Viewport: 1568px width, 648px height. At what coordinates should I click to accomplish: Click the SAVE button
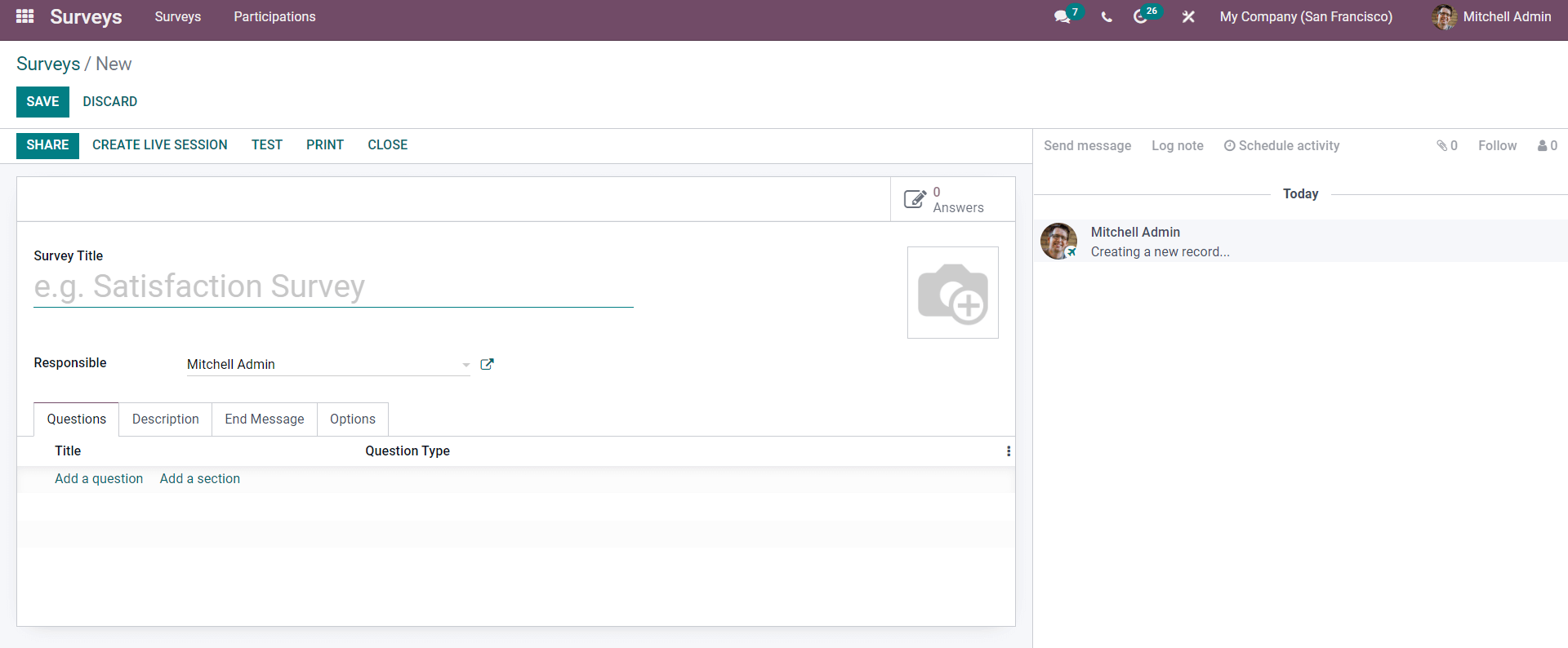point(42,102)
